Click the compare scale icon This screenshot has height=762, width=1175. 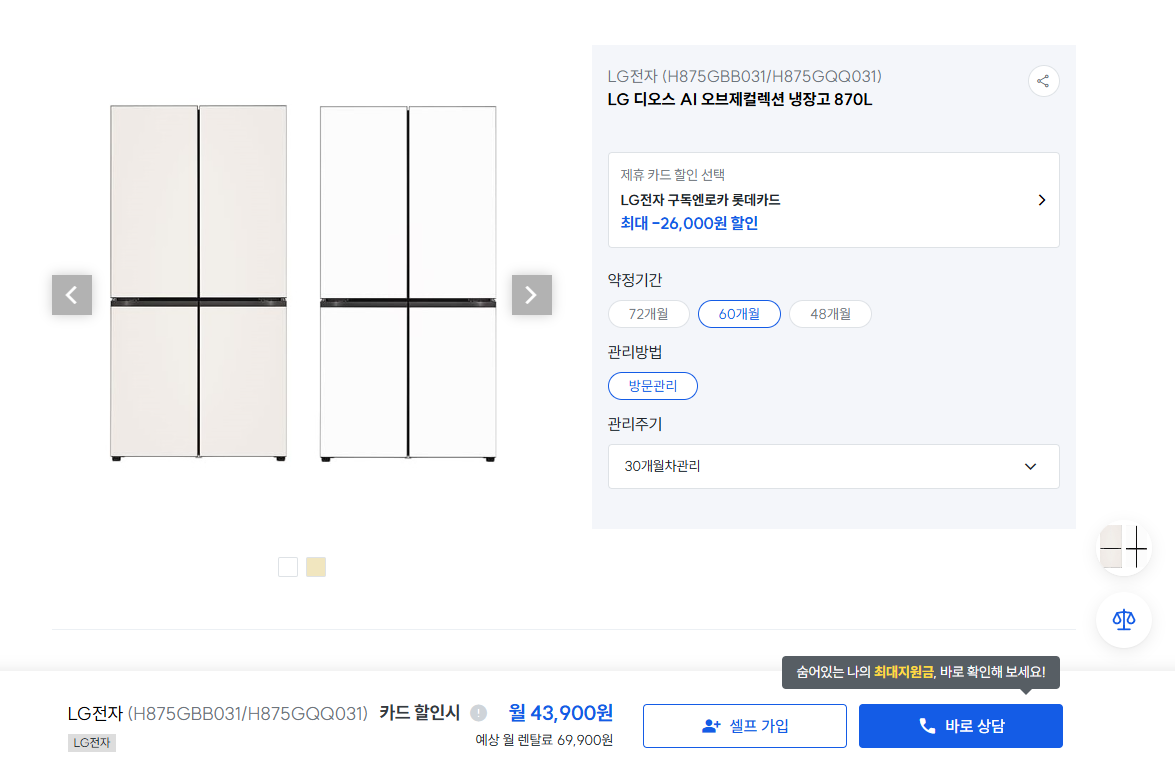coord(1124,620)
